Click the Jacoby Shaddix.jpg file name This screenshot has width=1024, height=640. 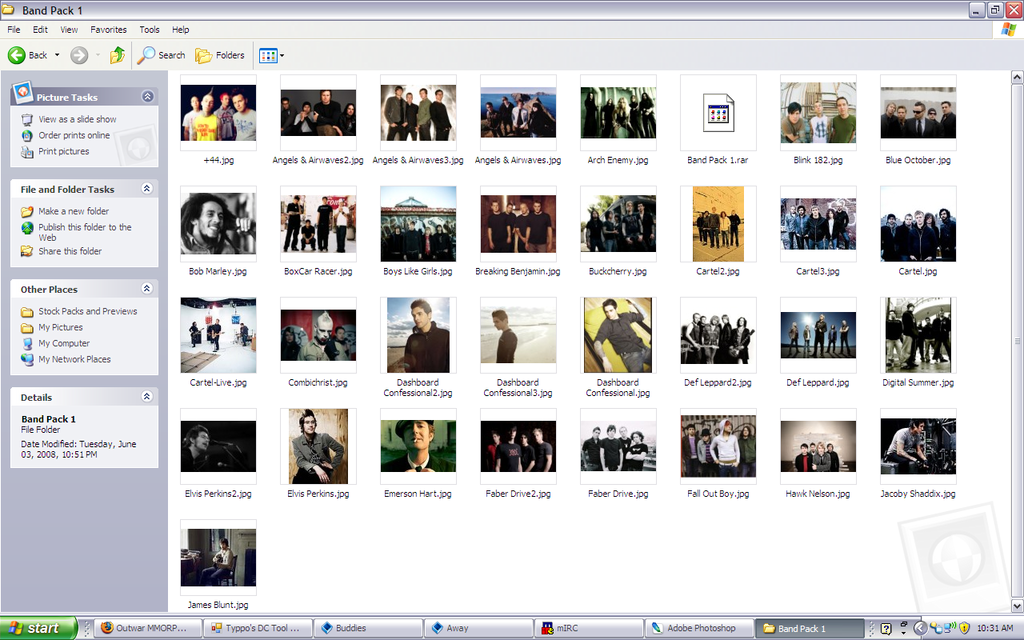click(x=918, y=494)
